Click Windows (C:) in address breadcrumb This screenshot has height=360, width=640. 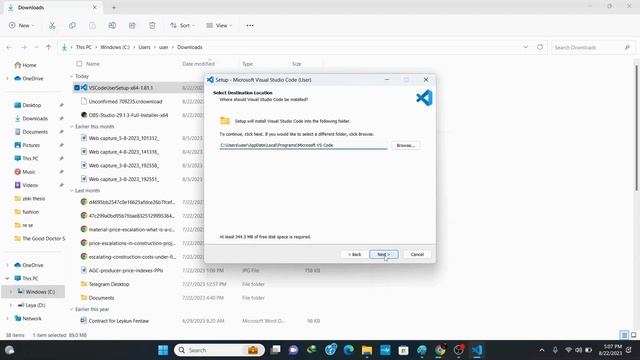[x=115, y=47]
